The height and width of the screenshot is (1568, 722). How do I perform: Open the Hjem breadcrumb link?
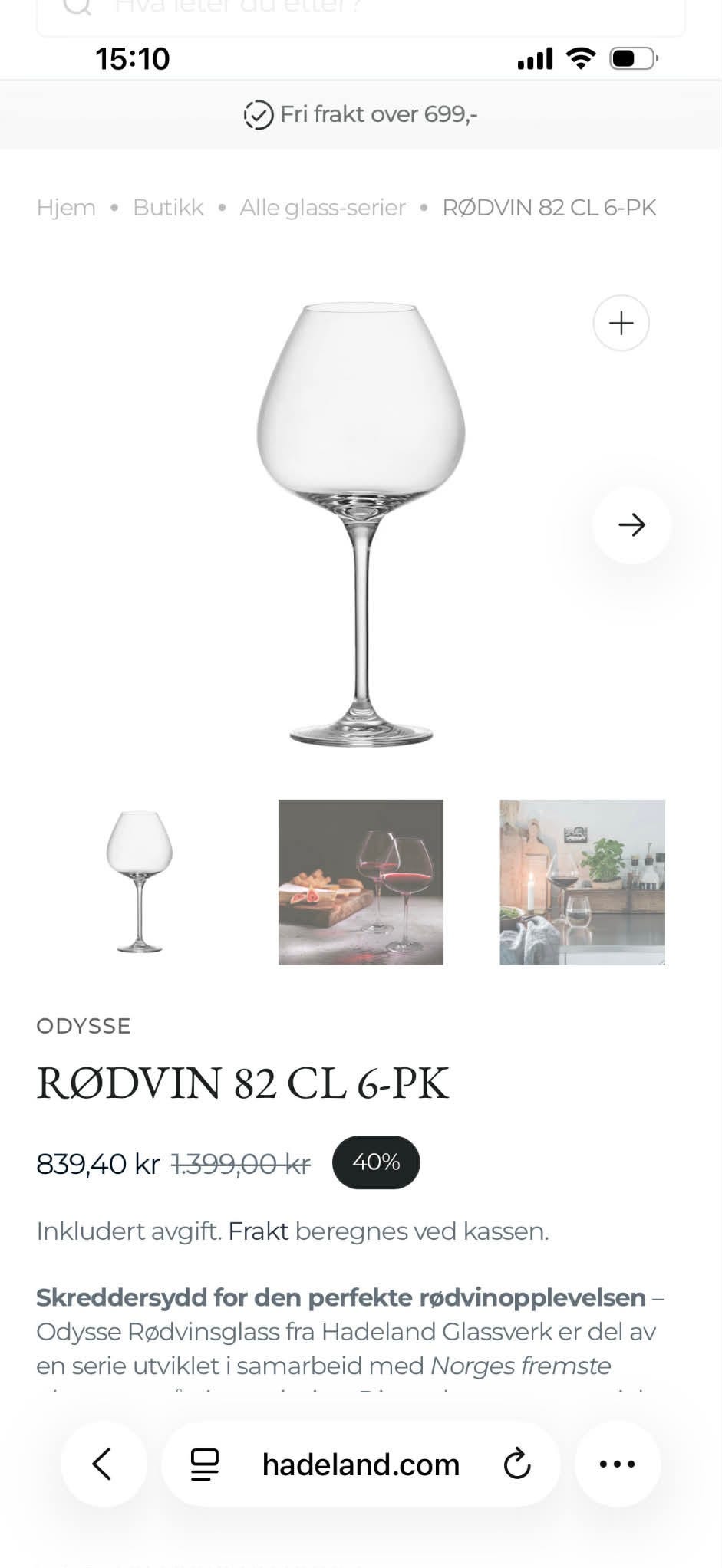pyautogui.click(x=66, y=207)
